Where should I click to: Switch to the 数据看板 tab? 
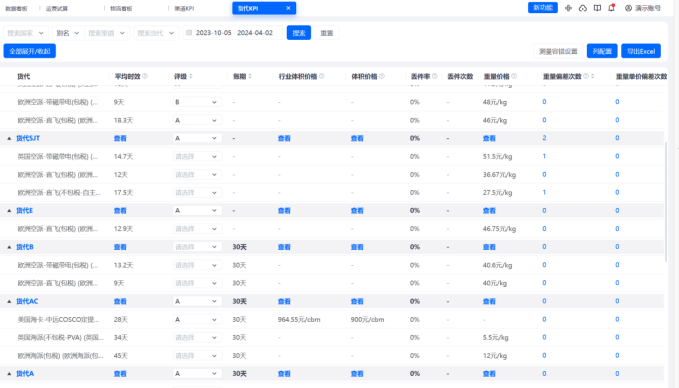[x=16, y=8]
